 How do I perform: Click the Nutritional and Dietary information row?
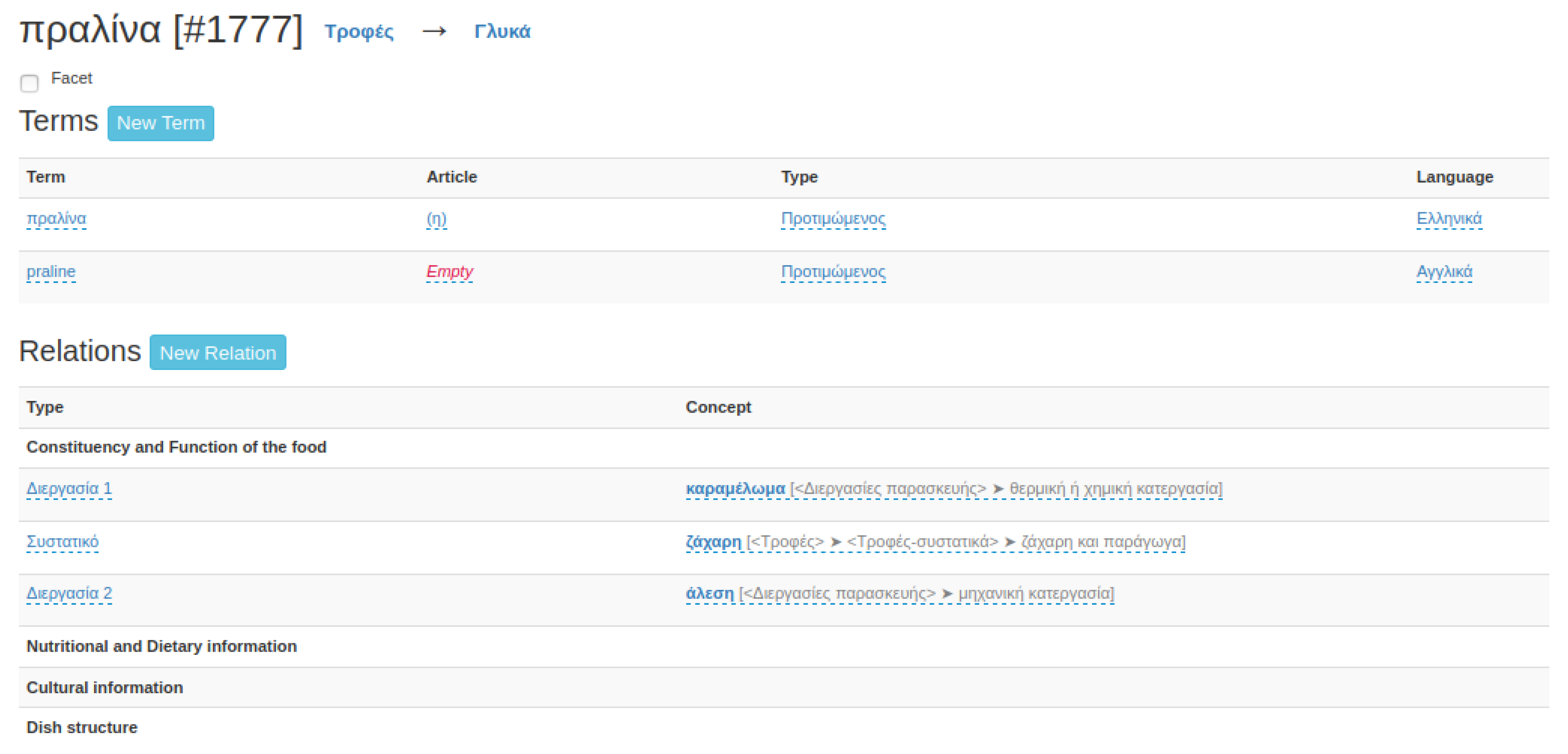tap(161, 646)
